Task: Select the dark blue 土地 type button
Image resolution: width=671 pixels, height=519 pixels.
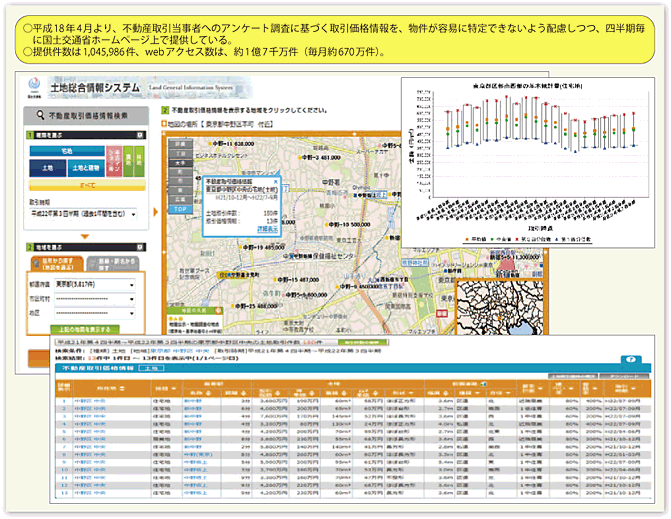Action: click(48, 168)
